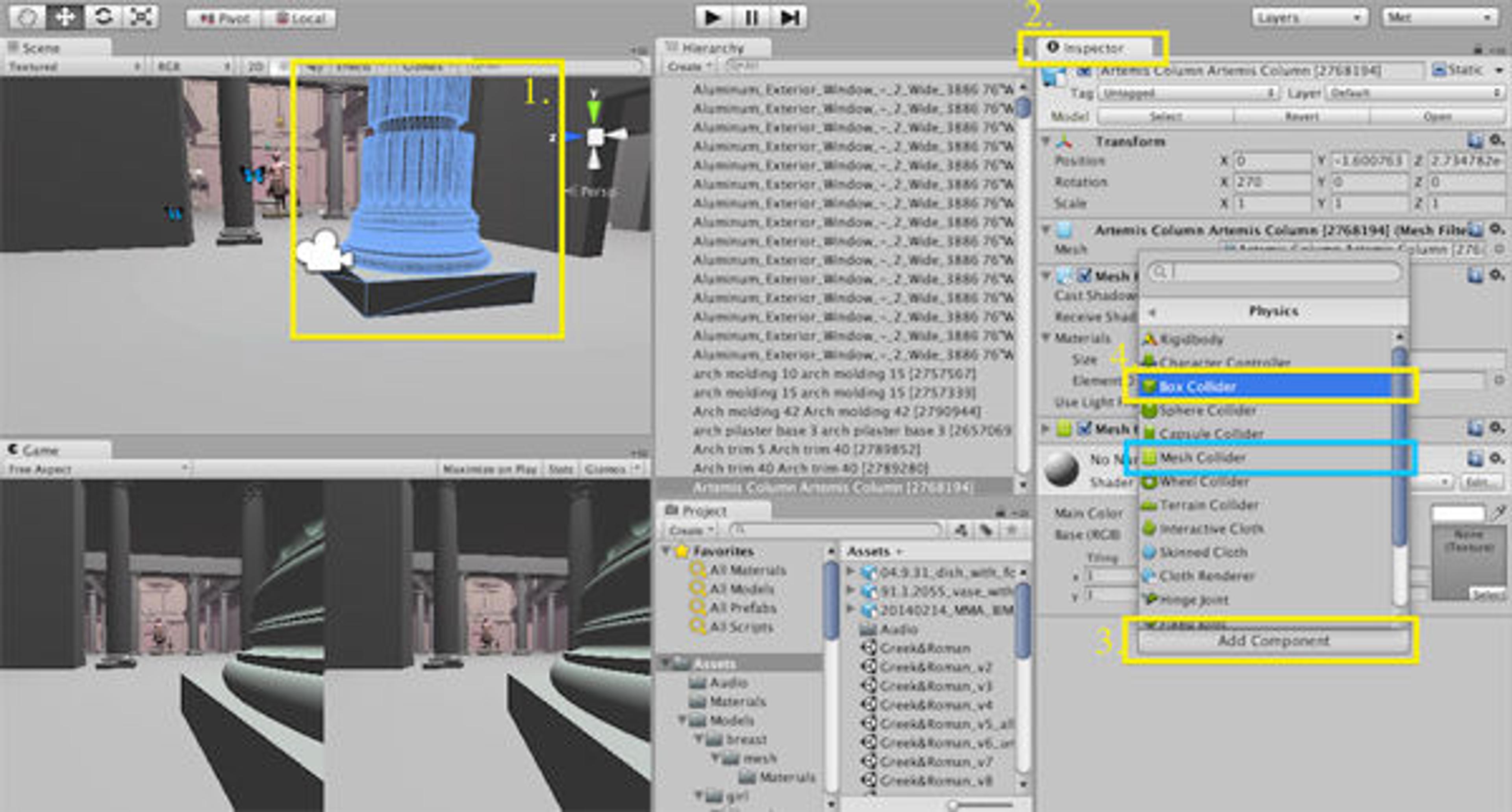Toggle Maximize on Play button
The height and width of the screenshot is (812, 1512).
point(489,469)
